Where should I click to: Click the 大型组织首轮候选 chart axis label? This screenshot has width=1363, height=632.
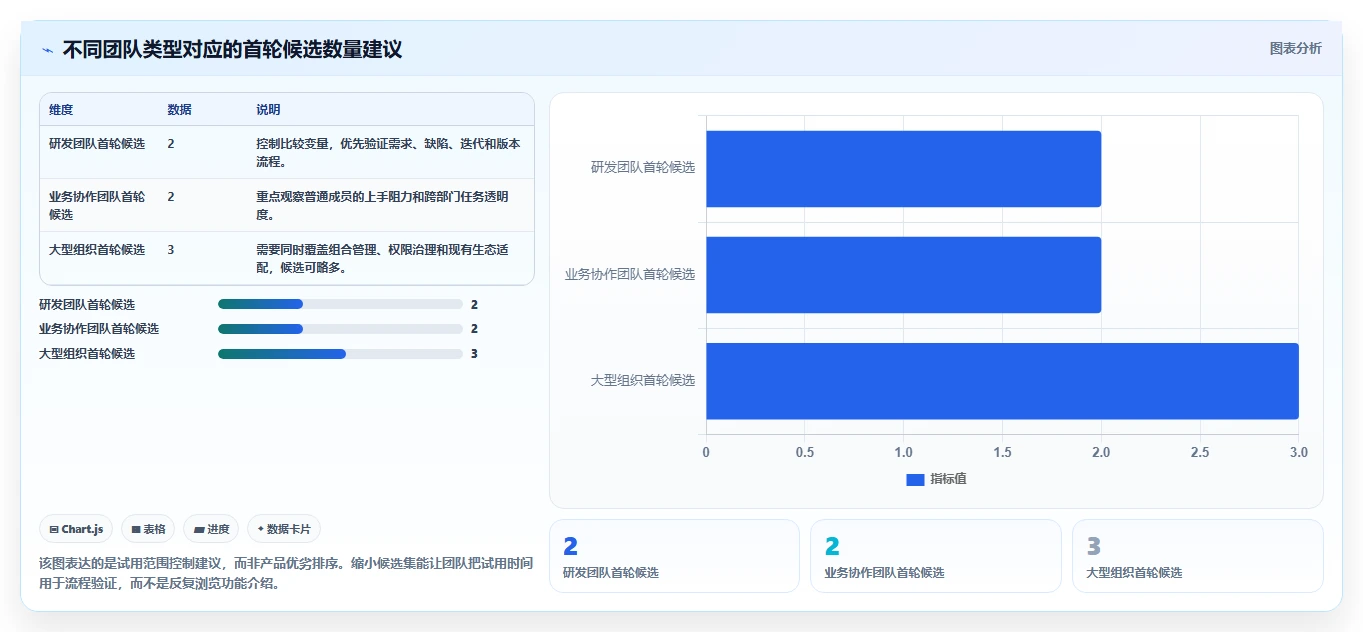[642, 380]
